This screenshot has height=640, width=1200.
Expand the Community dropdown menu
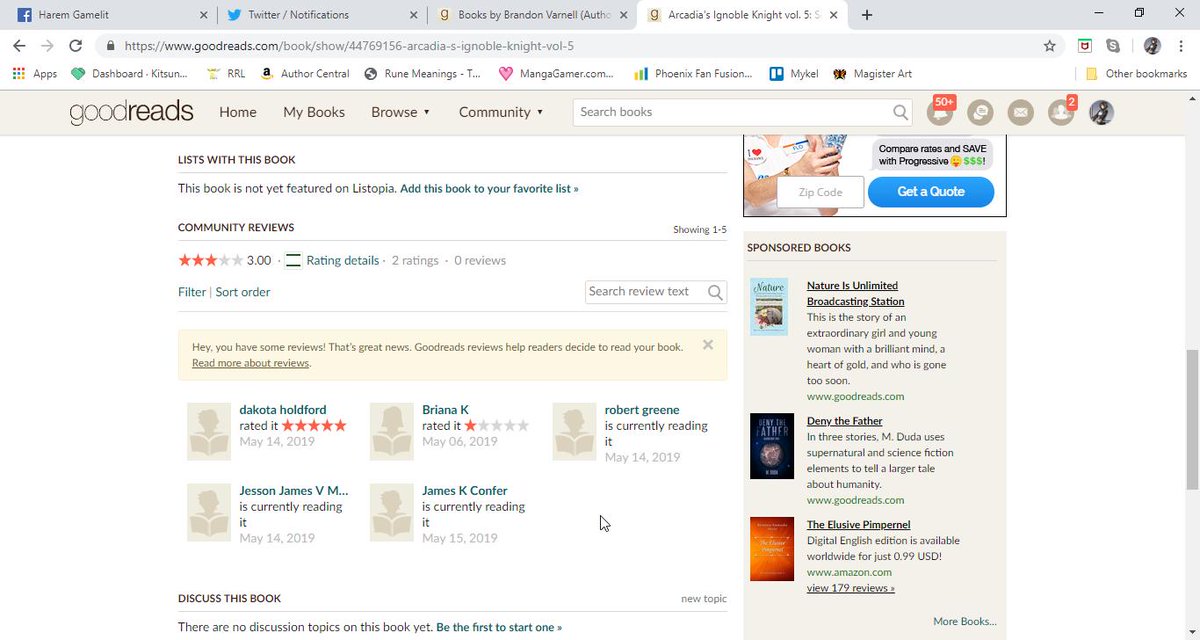(501, 112)
